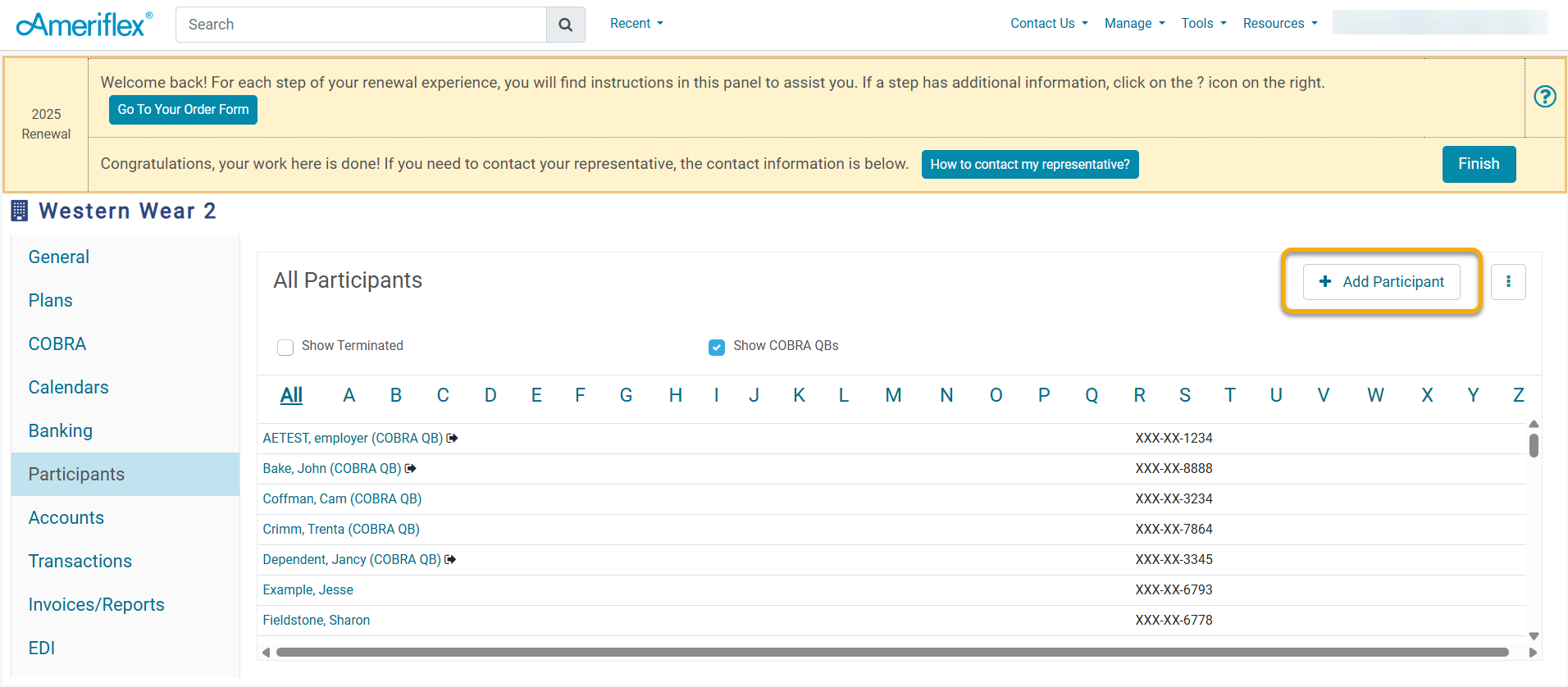This screenshot has width=1568, height=687.
Task: Click the Western Wear 2 building icon
Action: coord(20,211)
